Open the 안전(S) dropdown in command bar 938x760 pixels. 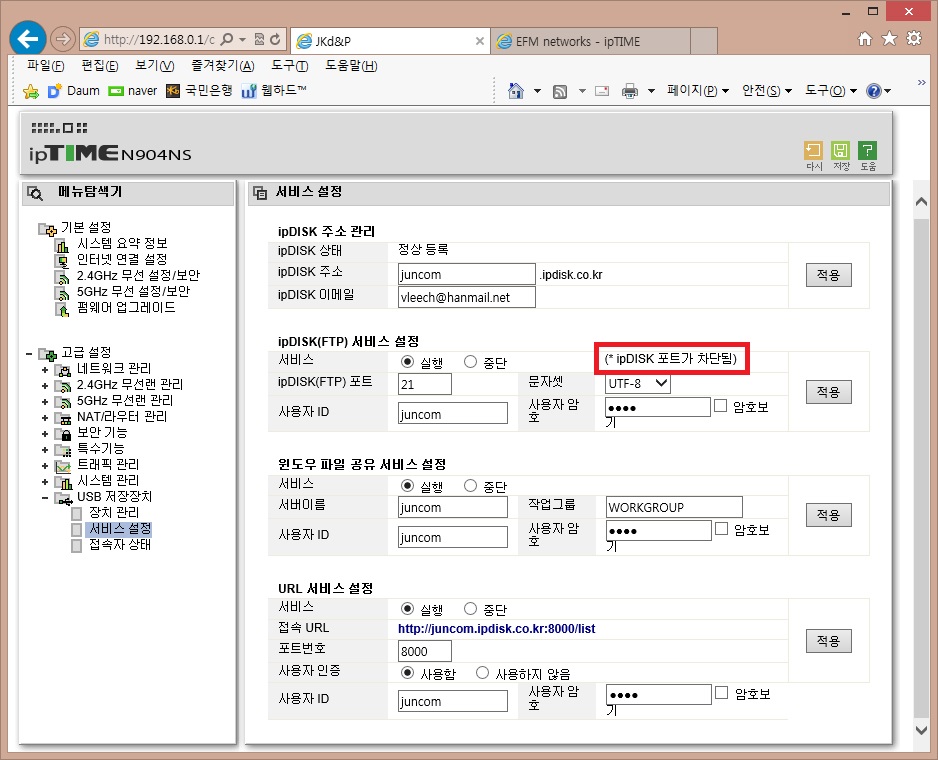coord(767,90)
